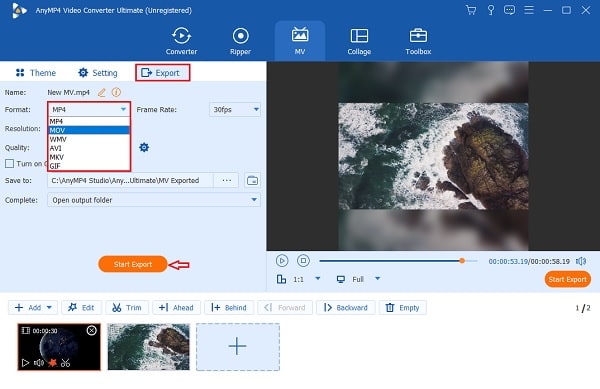Viewport: 600px width, 389px height.
Task: Click the Save to path field
Action: click(x=130, y=181)
